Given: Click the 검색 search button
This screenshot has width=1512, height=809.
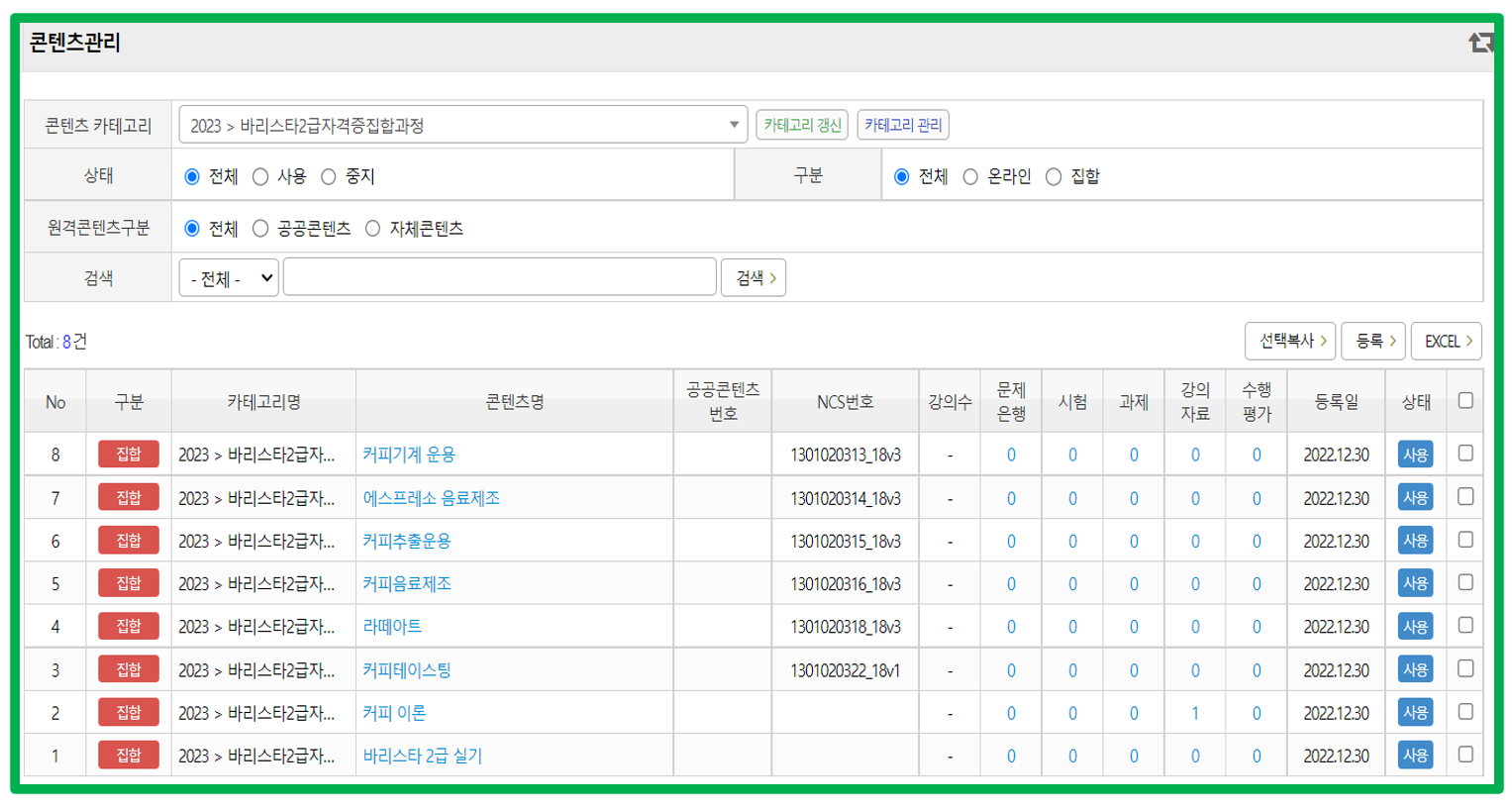Looking at the screenshot, I should (x=754, y=278).
